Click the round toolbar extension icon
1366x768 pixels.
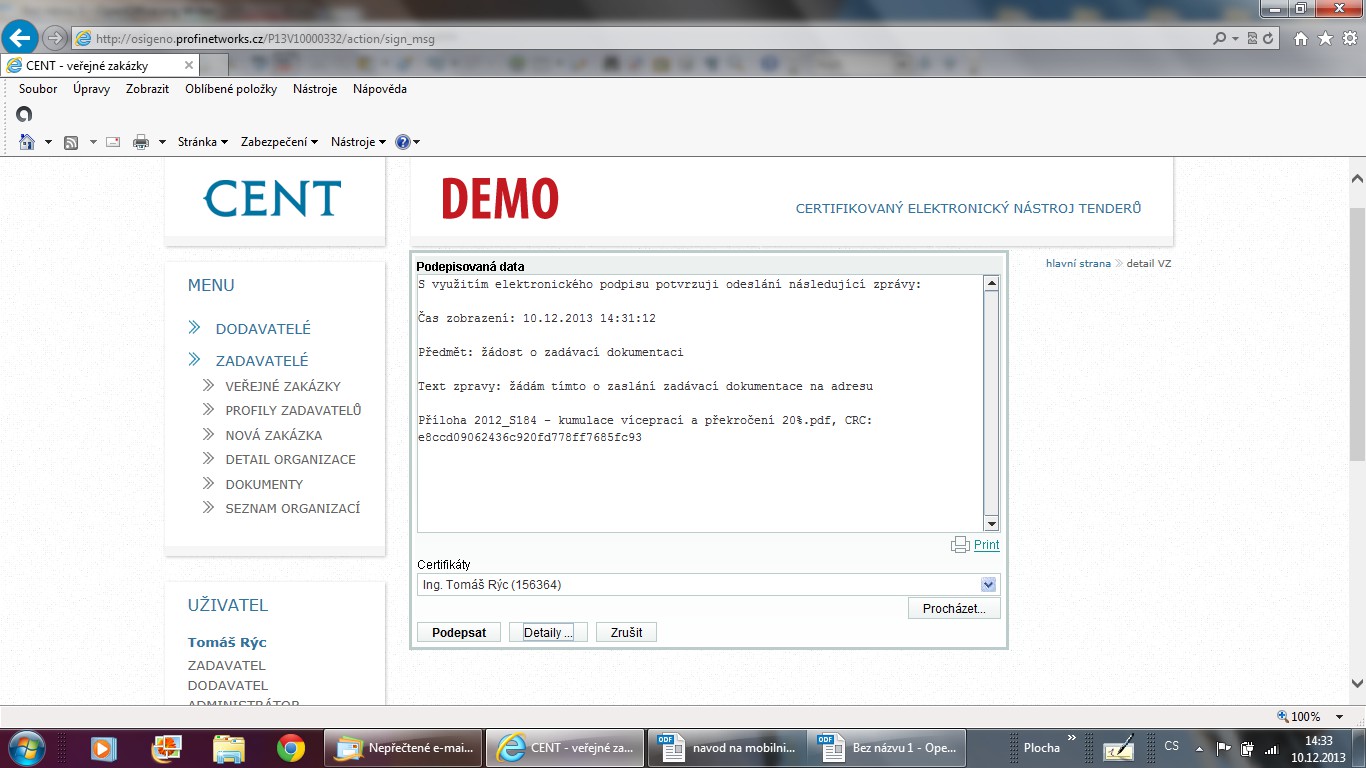click(26, 114)
